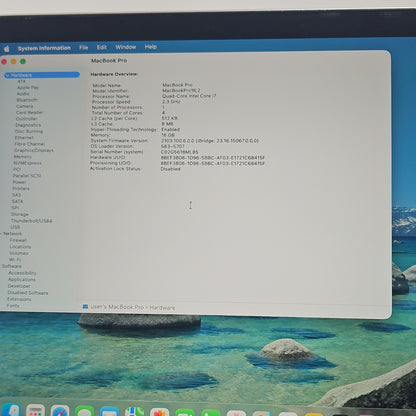416x416 pixels.
Task: Launch Launchpad in the Dock
Action: [x=35, y=410]
